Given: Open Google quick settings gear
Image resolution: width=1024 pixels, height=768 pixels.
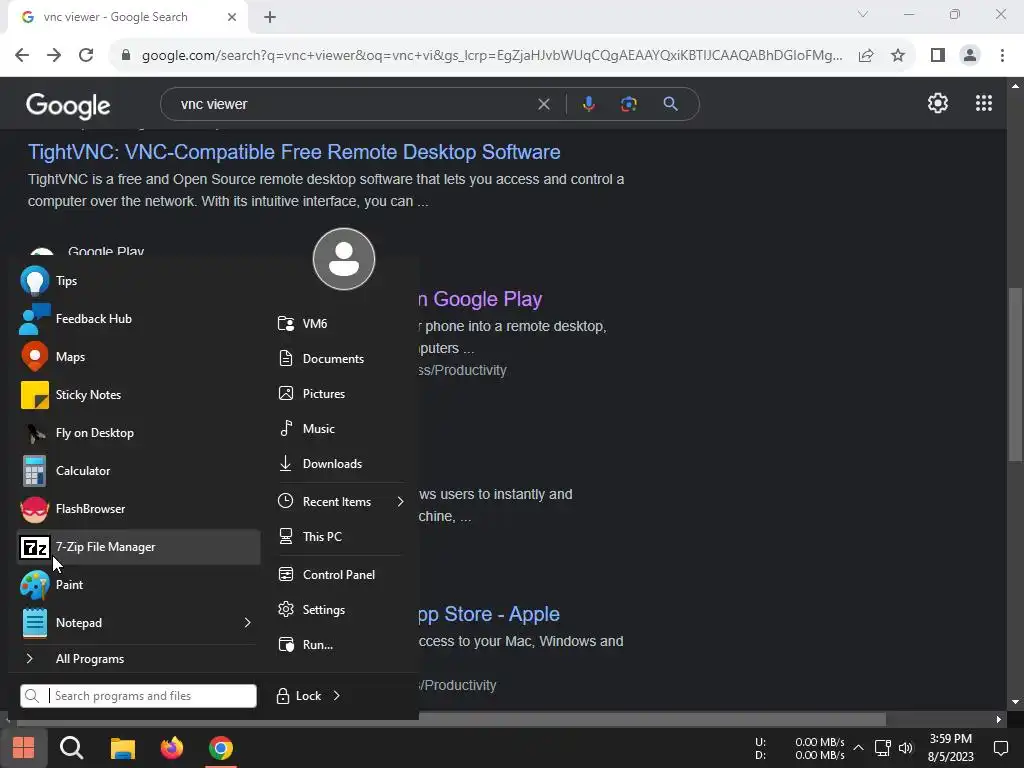Looking at the screenshot, I should [938, 103].
